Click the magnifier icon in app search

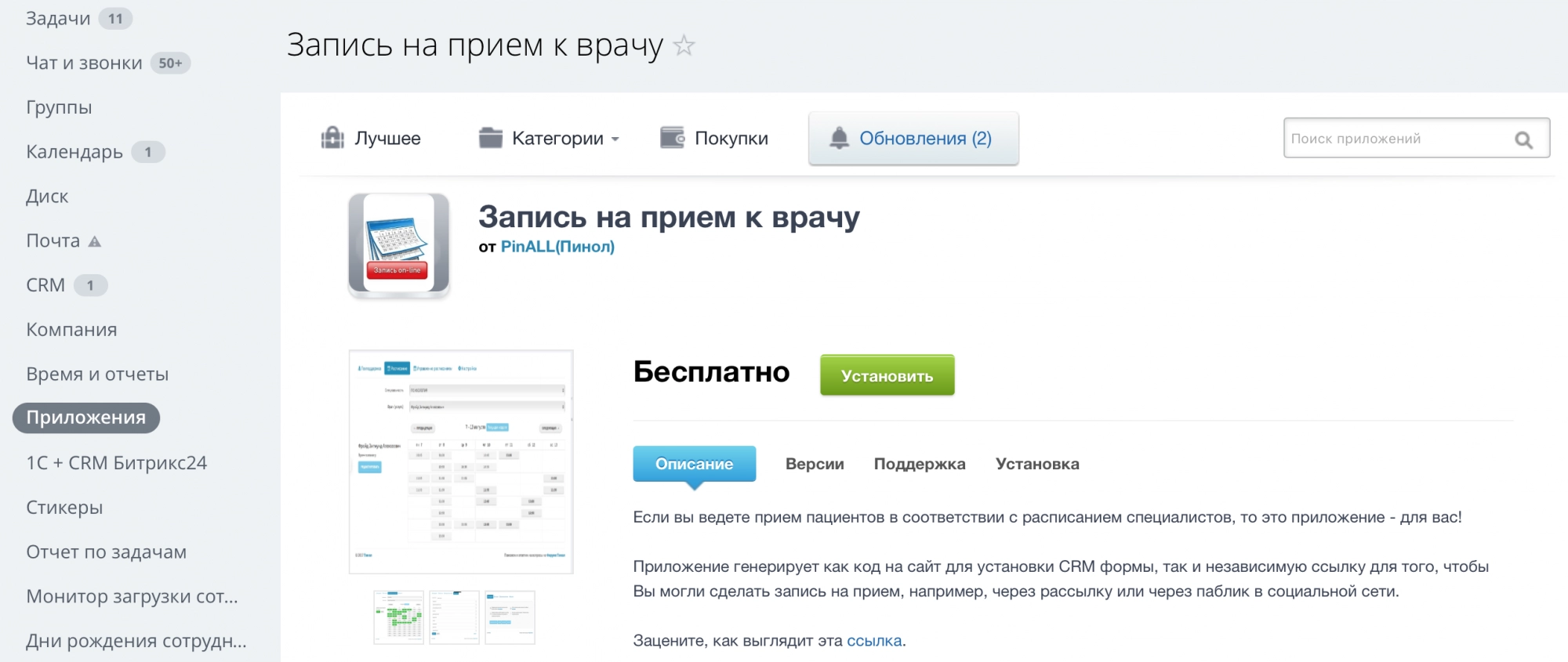click(x=1523, y=139)
